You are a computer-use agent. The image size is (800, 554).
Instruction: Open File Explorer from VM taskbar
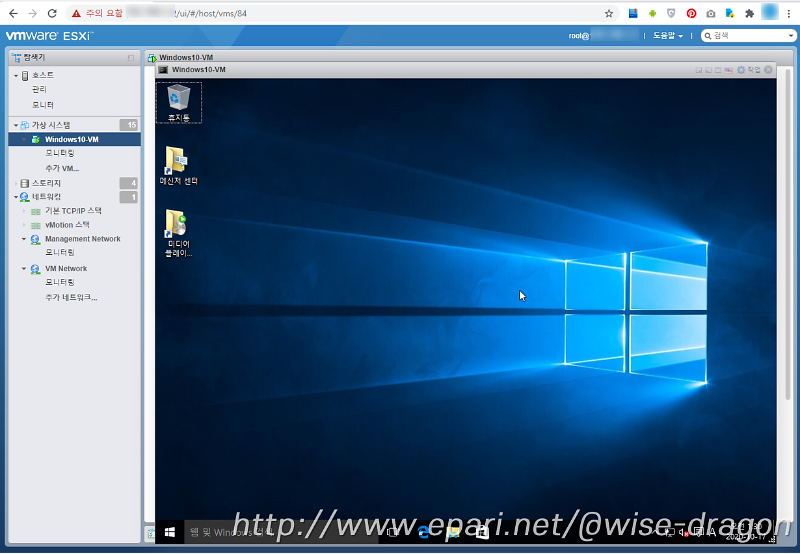point(453,532)
